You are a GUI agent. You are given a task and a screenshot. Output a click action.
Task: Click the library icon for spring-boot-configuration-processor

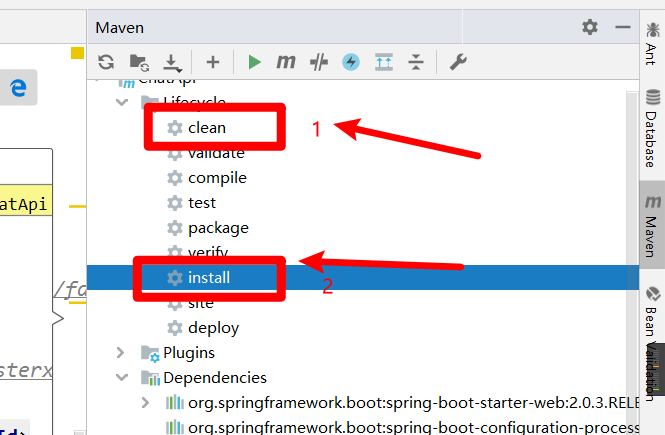175,427
